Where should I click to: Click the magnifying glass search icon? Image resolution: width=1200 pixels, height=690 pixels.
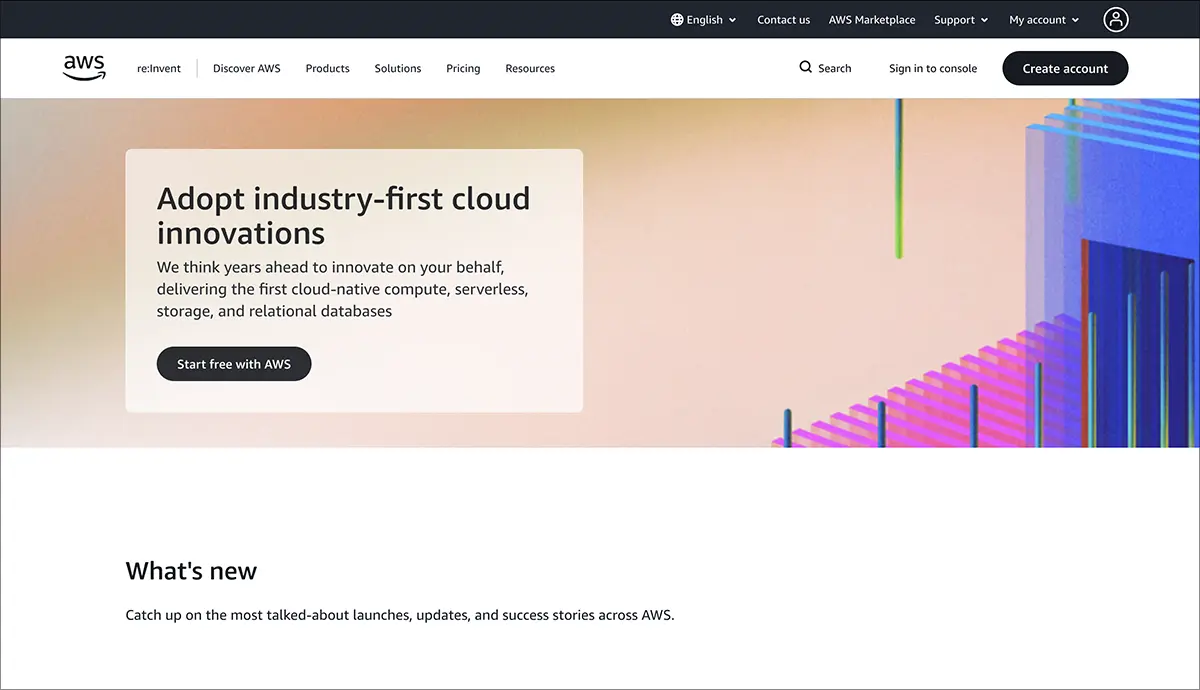tap(806, 68)
